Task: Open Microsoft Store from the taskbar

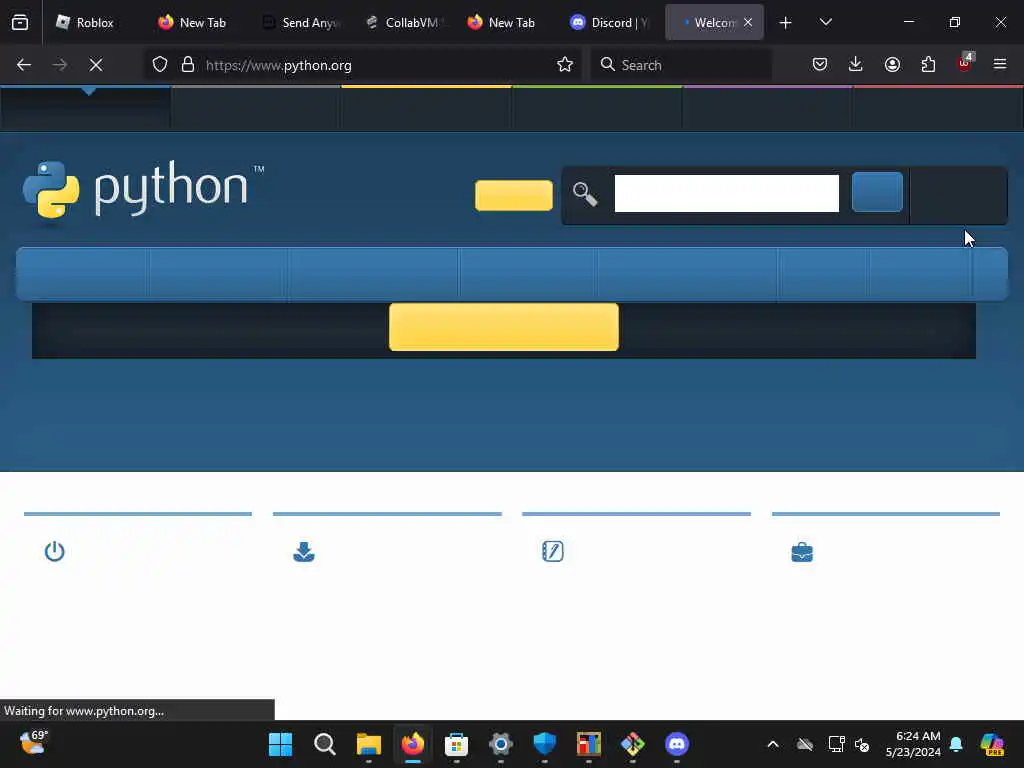Action: tap(456, 744)
